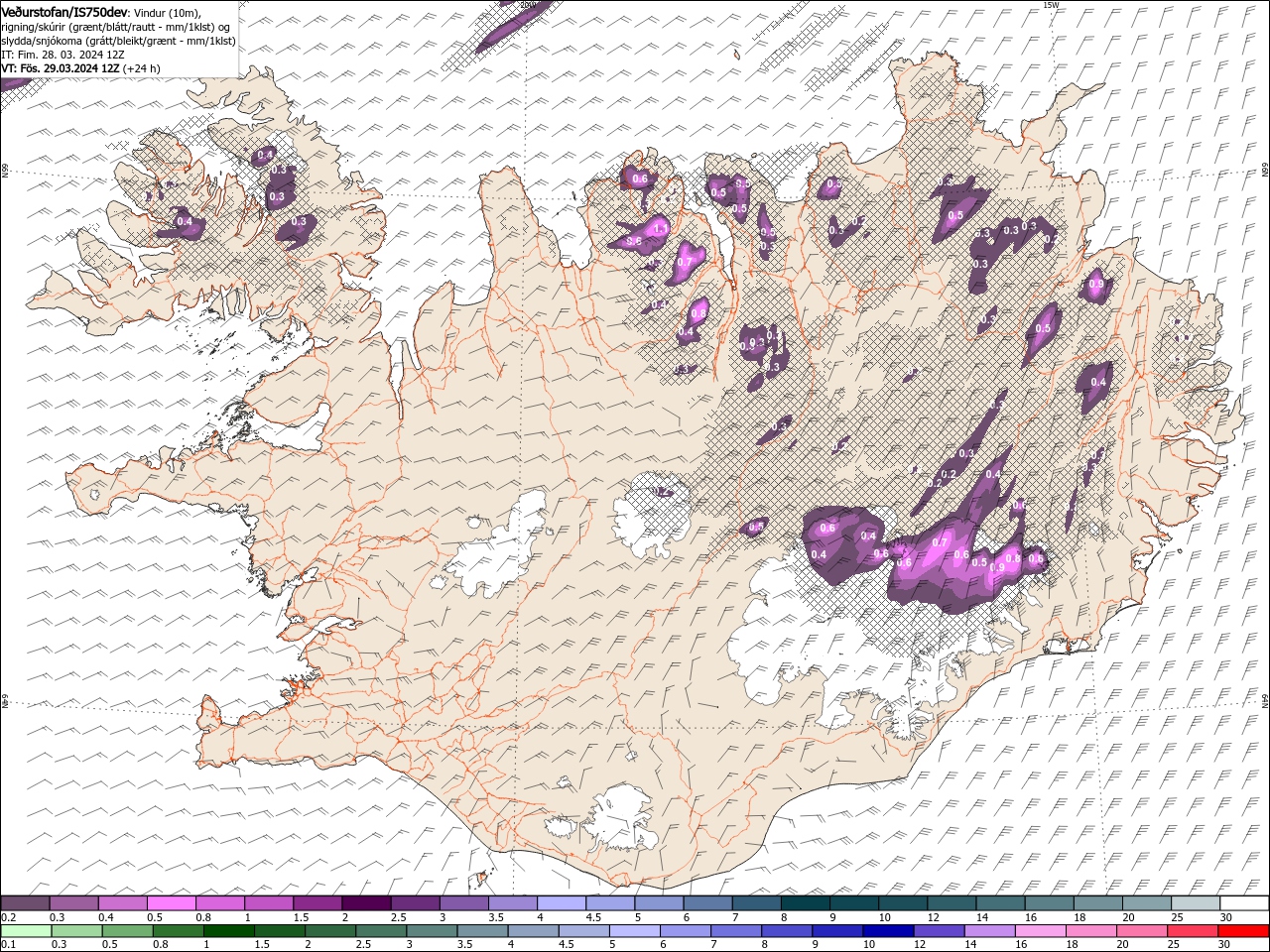Click the pale pink swatch labeled 16

click(1040, 931)
